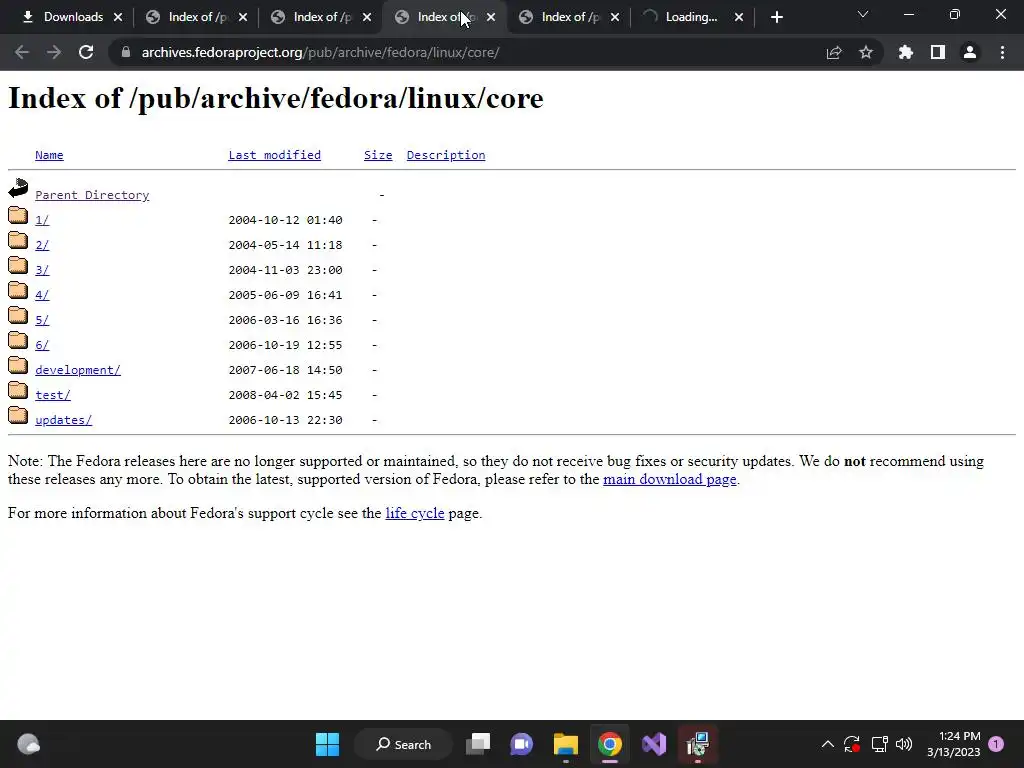1024x768 pixels.
Task: Open weather widget in taskbar corner
Action: tap(28, 744)
